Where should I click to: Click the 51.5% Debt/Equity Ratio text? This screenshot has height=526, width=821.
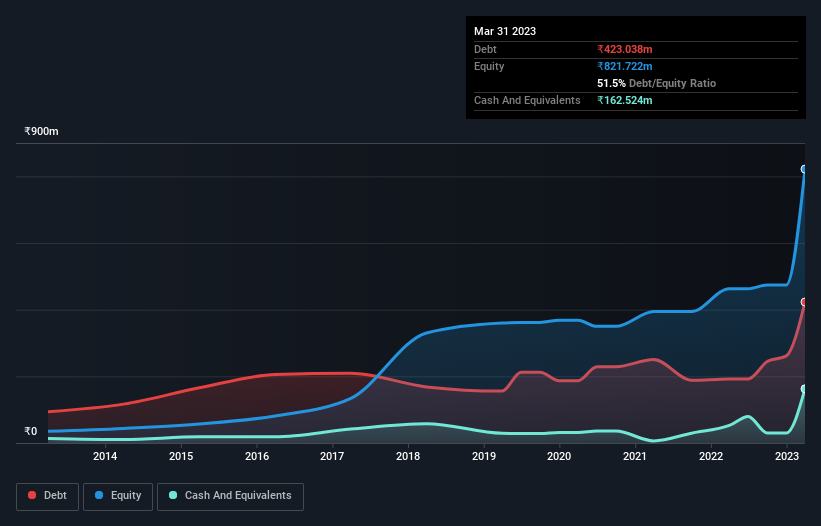click(657, 83)
